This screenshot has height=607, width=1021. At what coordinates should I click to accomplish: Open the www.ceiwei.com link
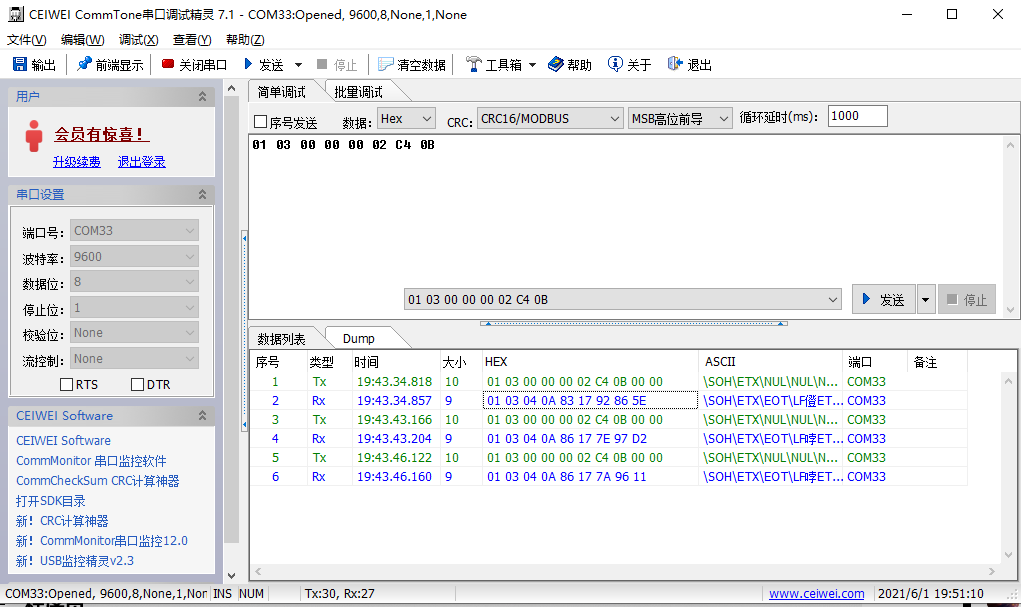click(816, 592)
